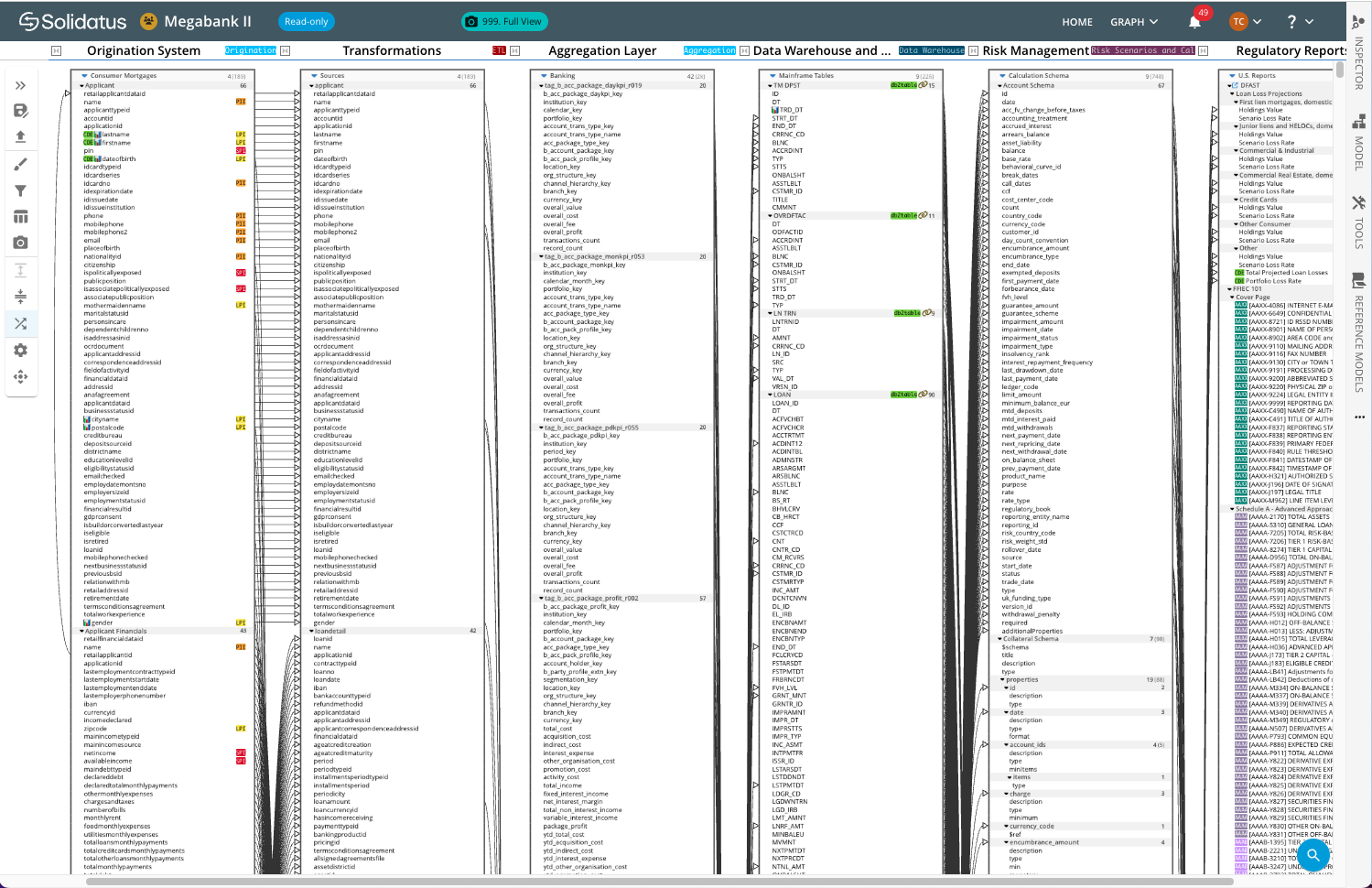Collapse the Consumer Mortgages object
Screen dimensions: 1372x888
coord(85,76)
